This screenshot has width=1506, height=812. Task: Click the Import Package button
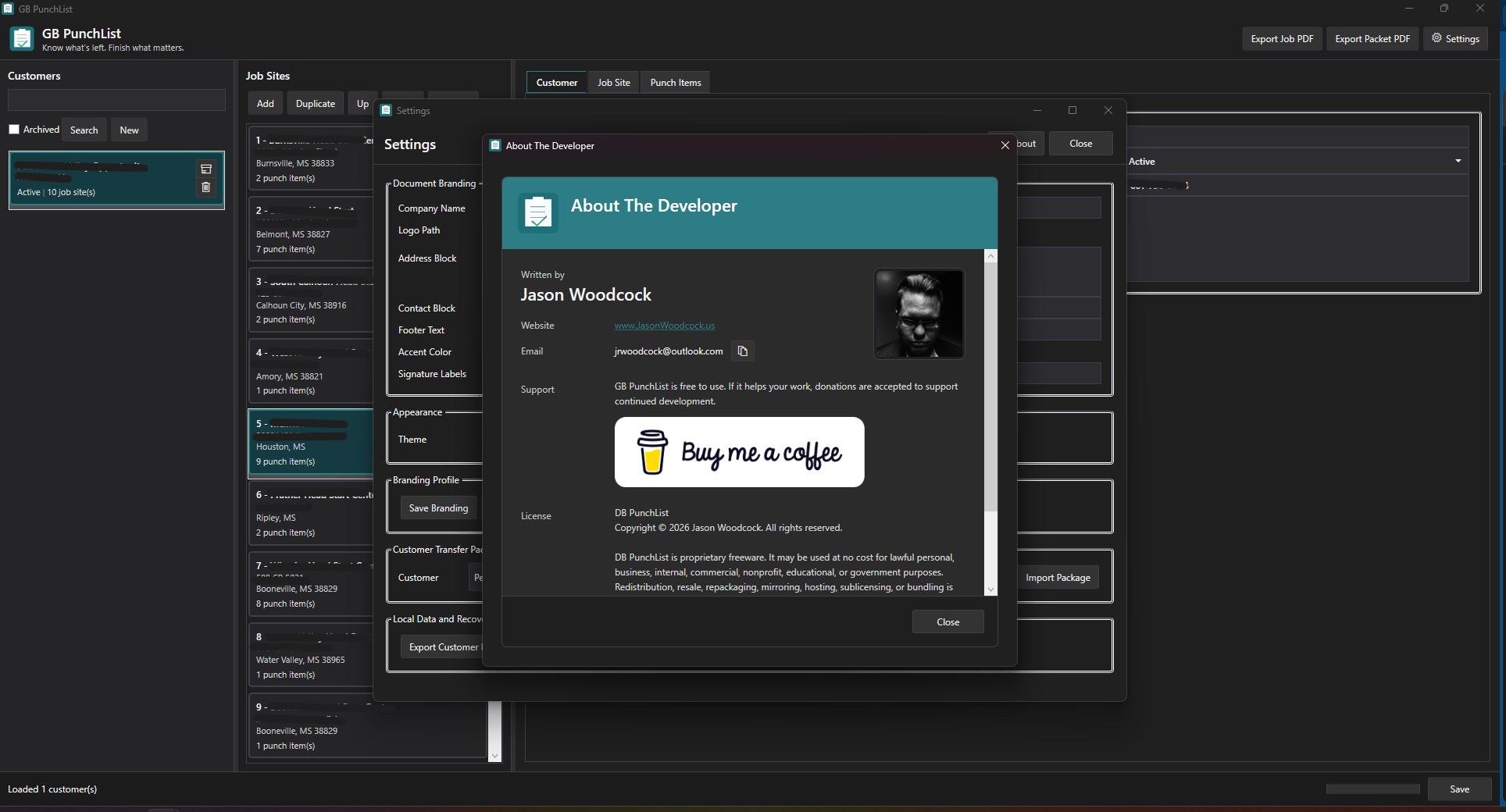[x=1058, y=578]
